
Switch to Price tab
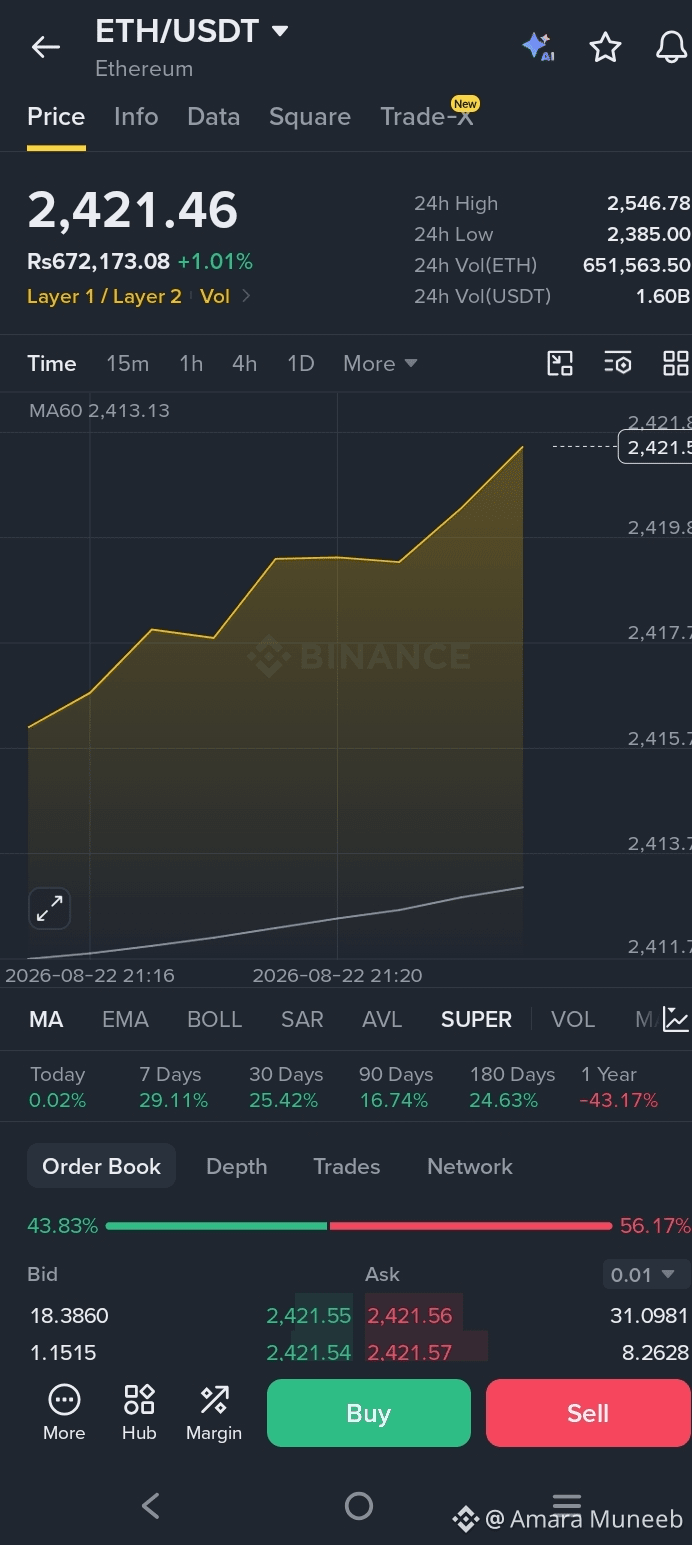[x=56, y=117]
